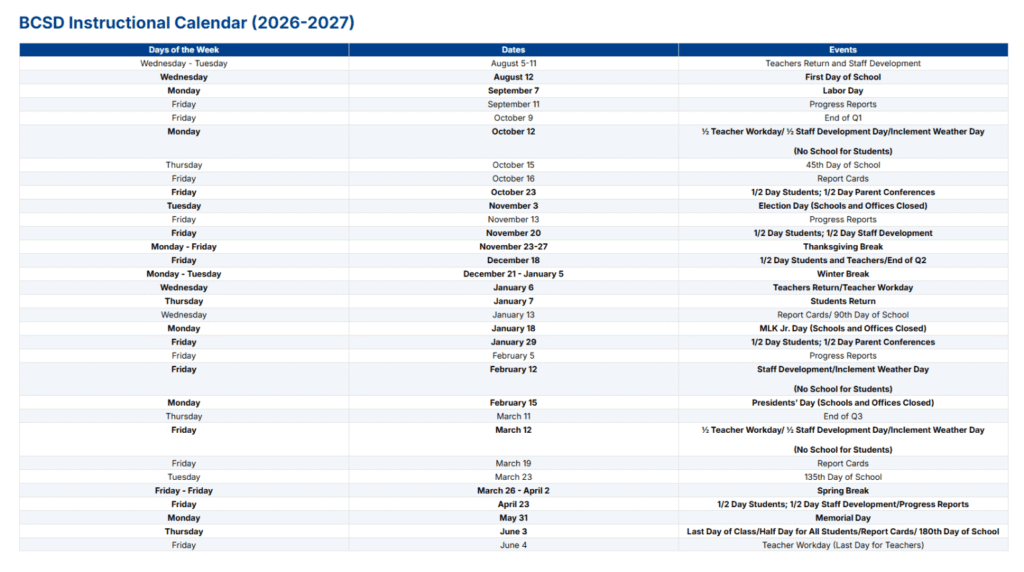Viewport: 1024px width, 572px height.
Task: Select the 'June 4' date cell
Action: (x=513, y=545)
